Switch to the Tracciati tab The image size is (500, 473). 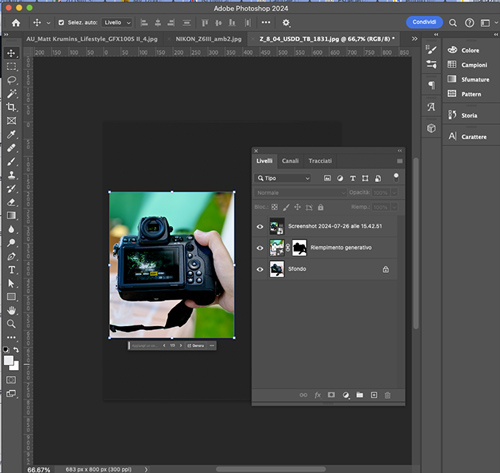[320, 161]
